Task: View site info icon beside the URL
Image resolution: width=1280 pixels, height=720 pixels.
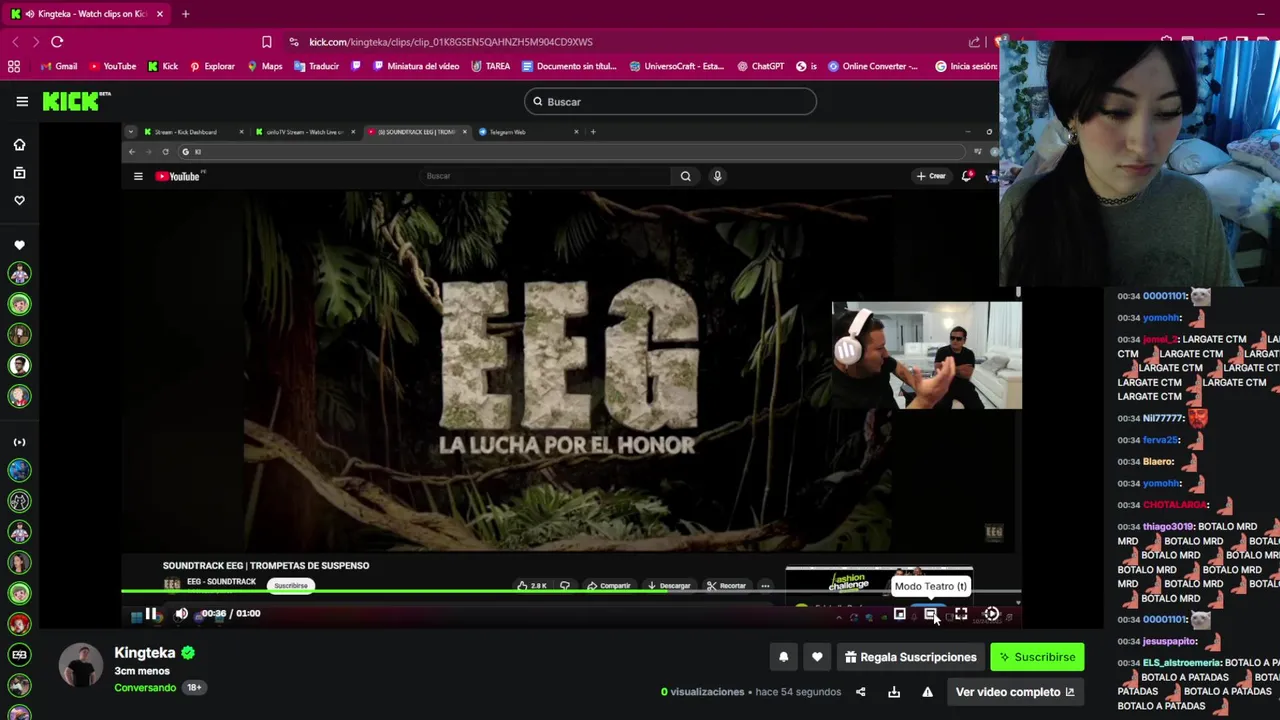Action: (293, 42)
